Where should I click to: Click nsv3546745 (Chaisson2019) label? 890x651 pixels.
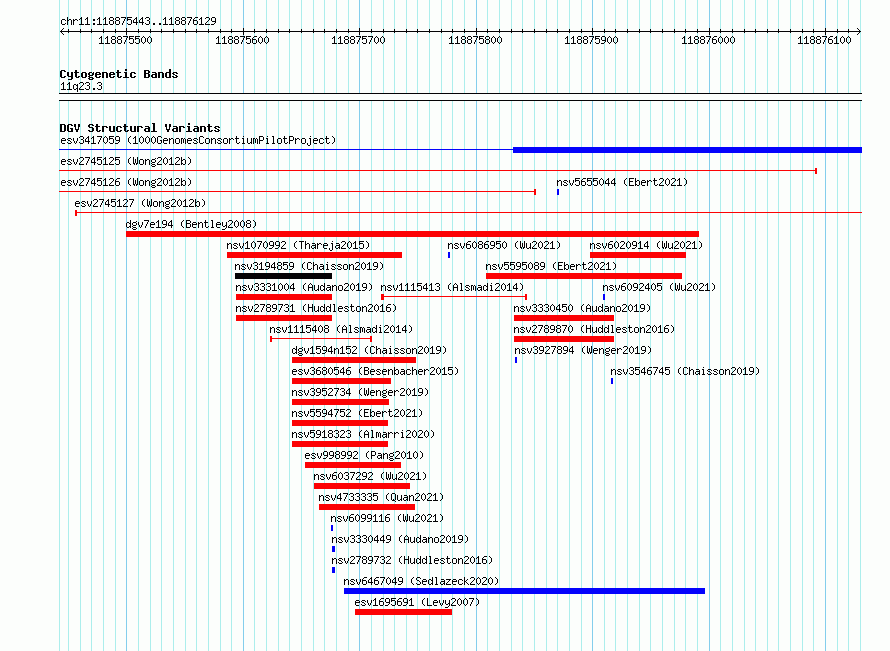point(685,371)
